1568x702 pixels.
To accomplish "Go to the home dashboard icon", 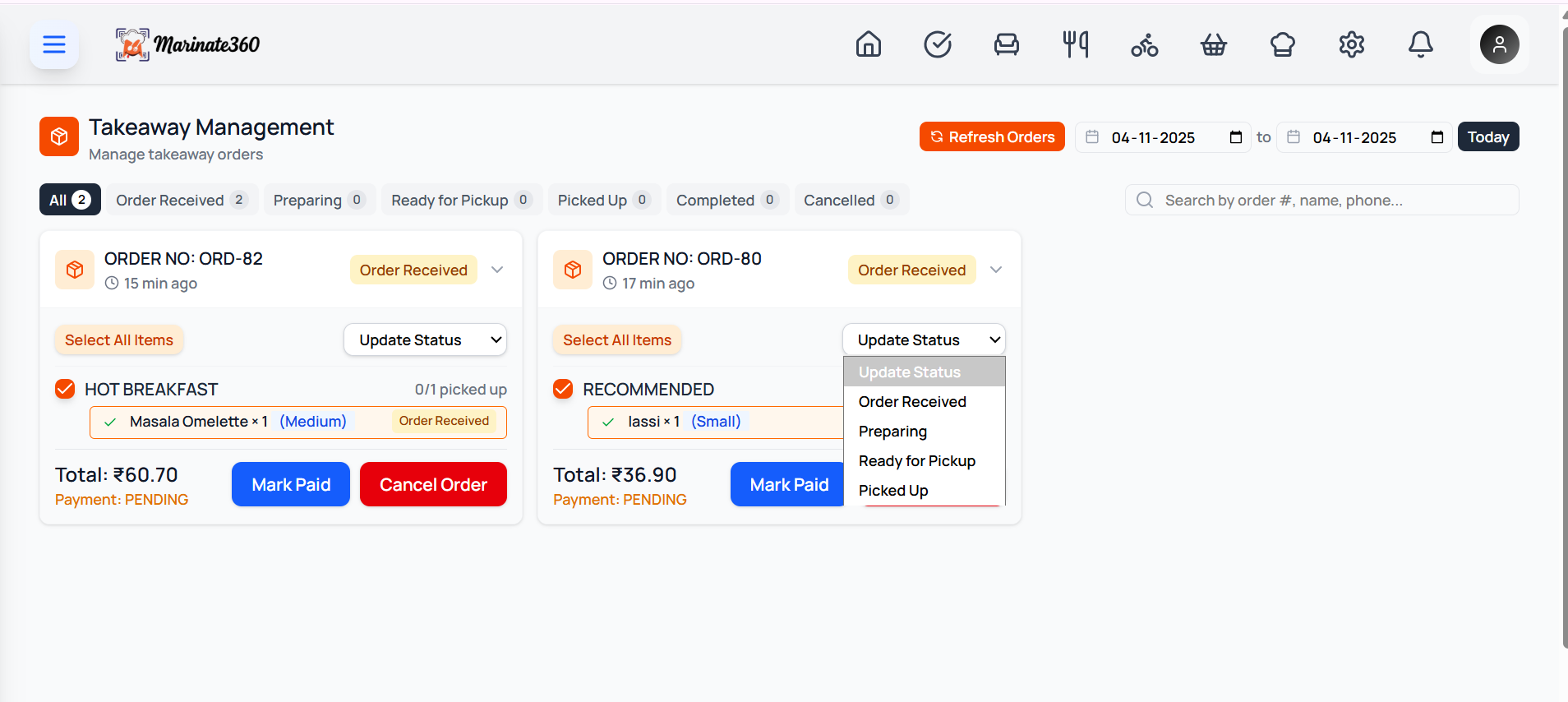I will pyautogui.click(x=868, y=44).
